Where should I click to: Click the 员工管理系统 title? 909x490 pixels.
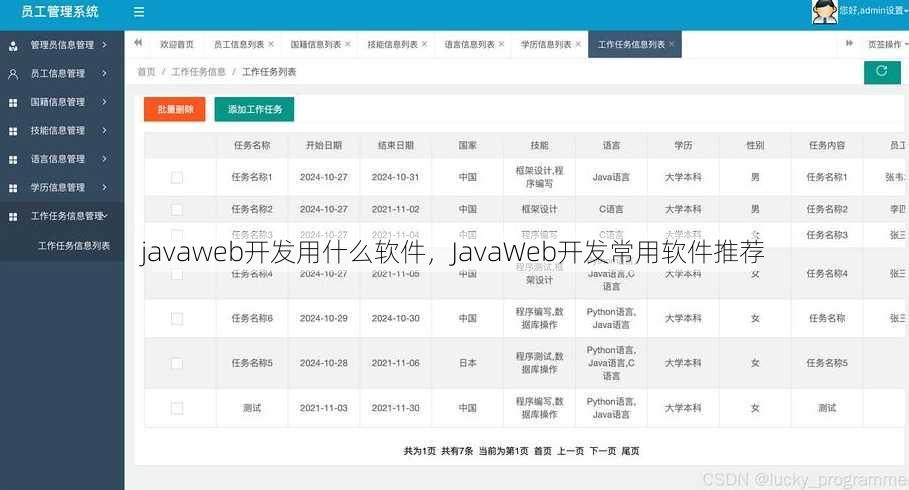[60, 12]
